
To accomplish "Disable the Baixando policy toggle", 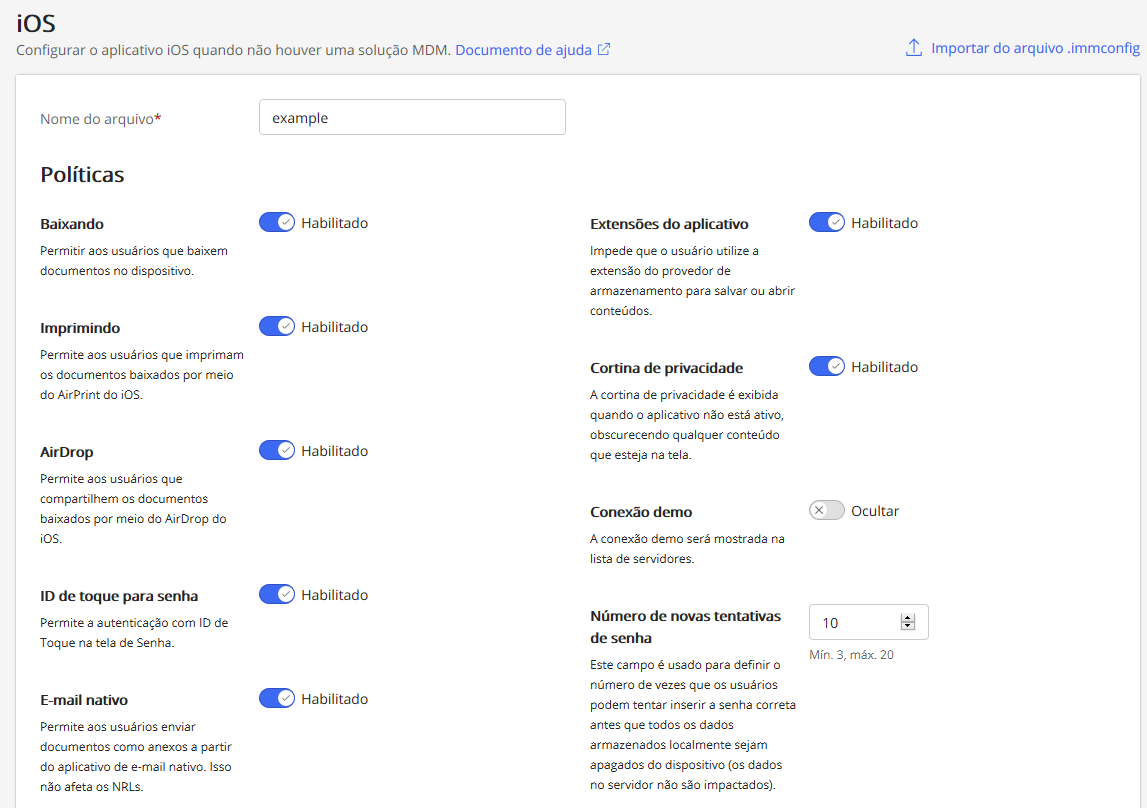I will (277, 223).
